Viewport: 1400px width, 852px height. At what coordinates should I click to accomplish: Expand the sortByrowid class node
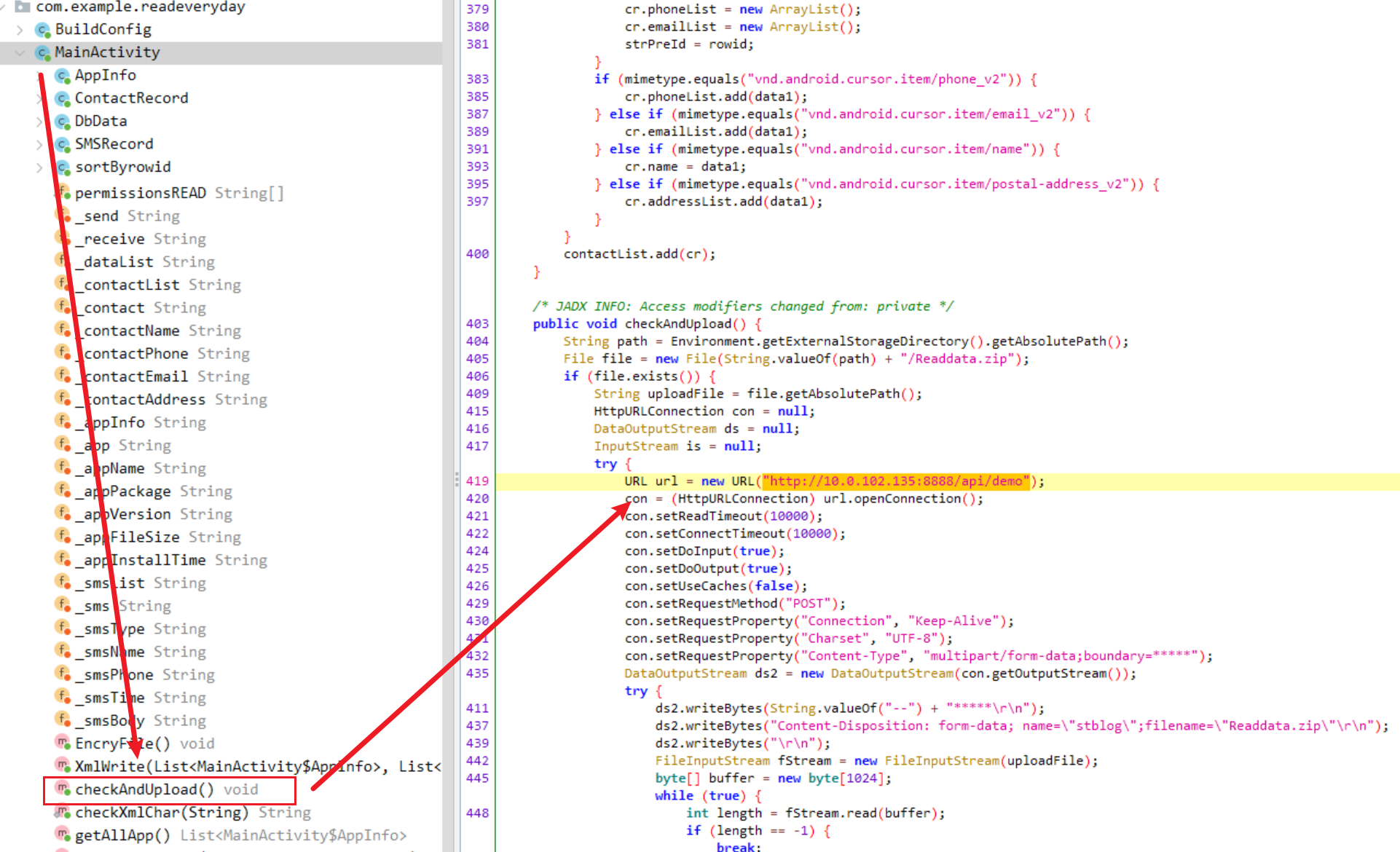click(39, 167)
